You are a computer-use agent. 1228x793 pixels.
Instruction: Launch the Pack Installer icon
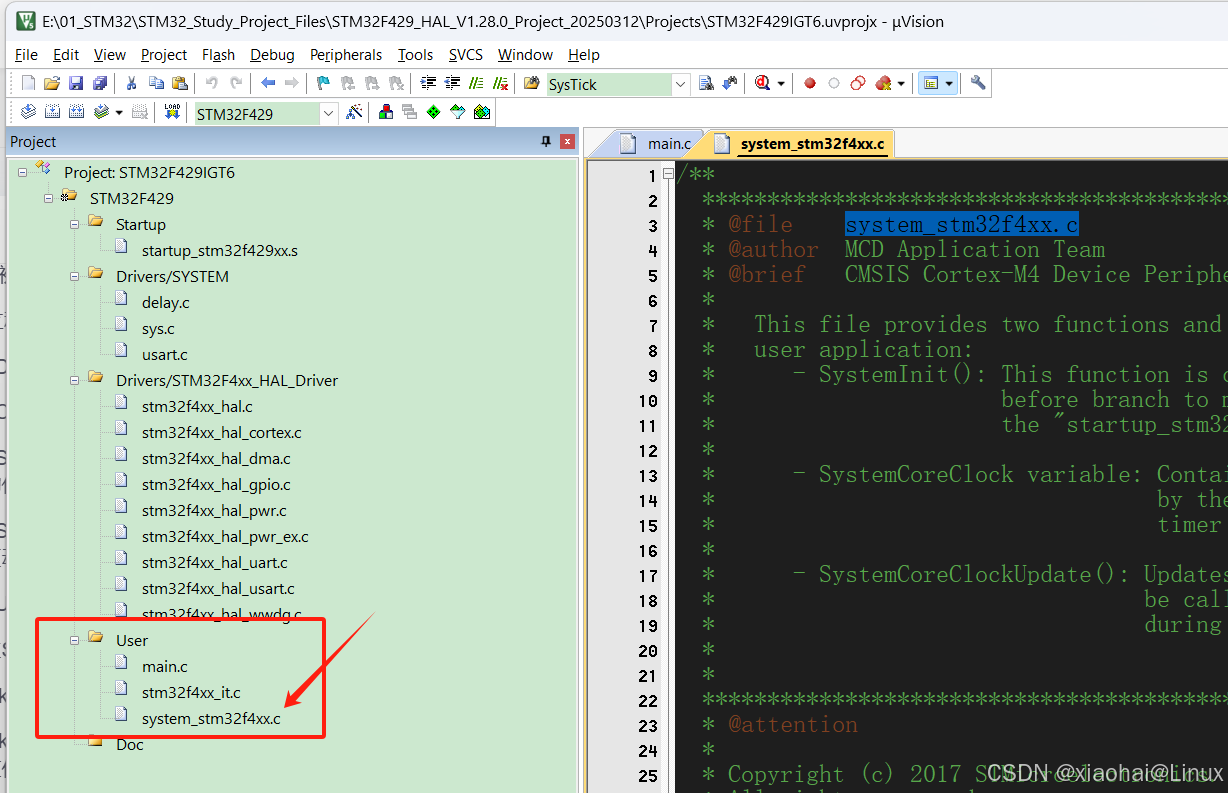482,112
